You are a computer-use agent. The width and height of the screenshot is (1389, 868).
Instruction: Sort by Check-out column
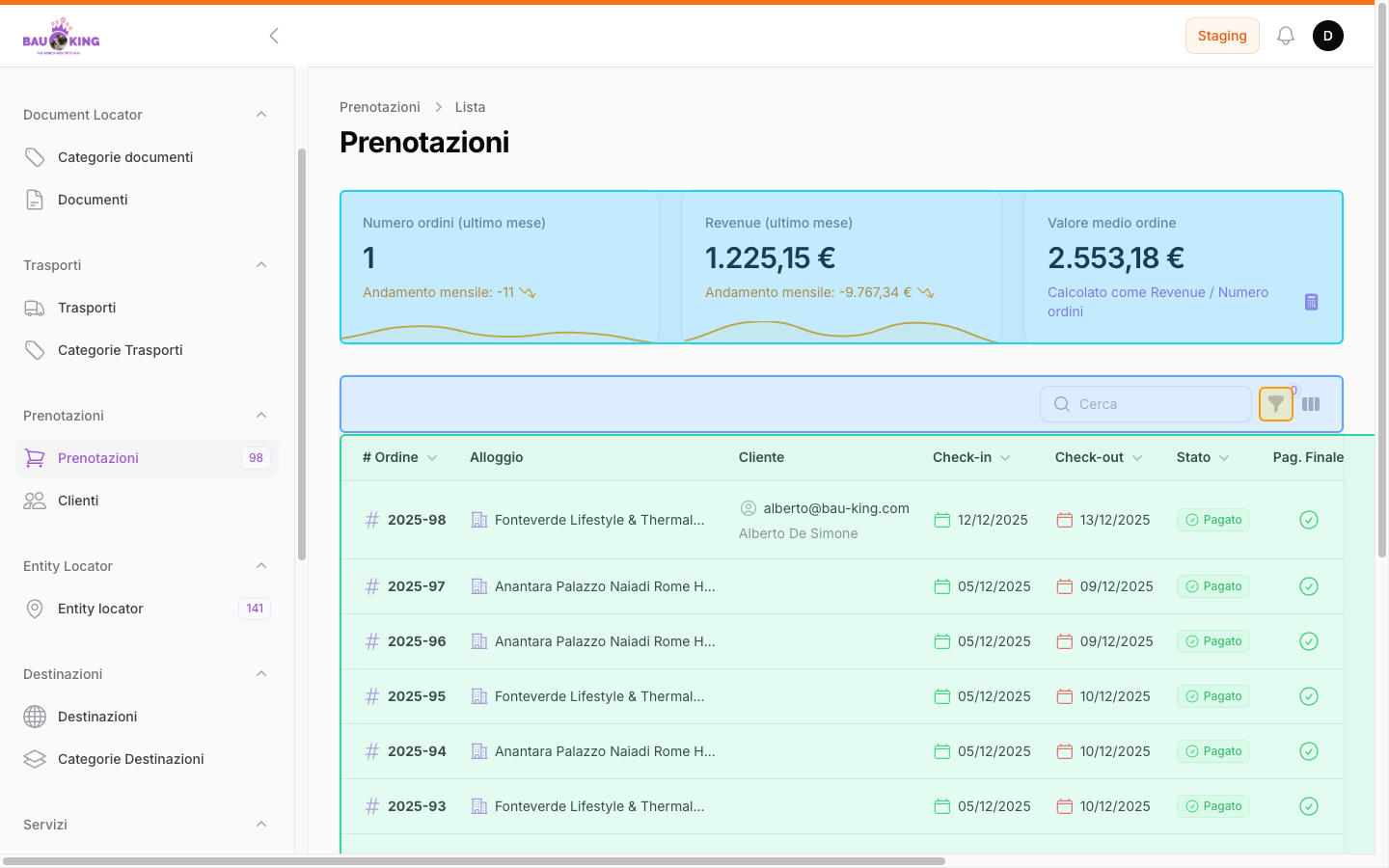1099,457
